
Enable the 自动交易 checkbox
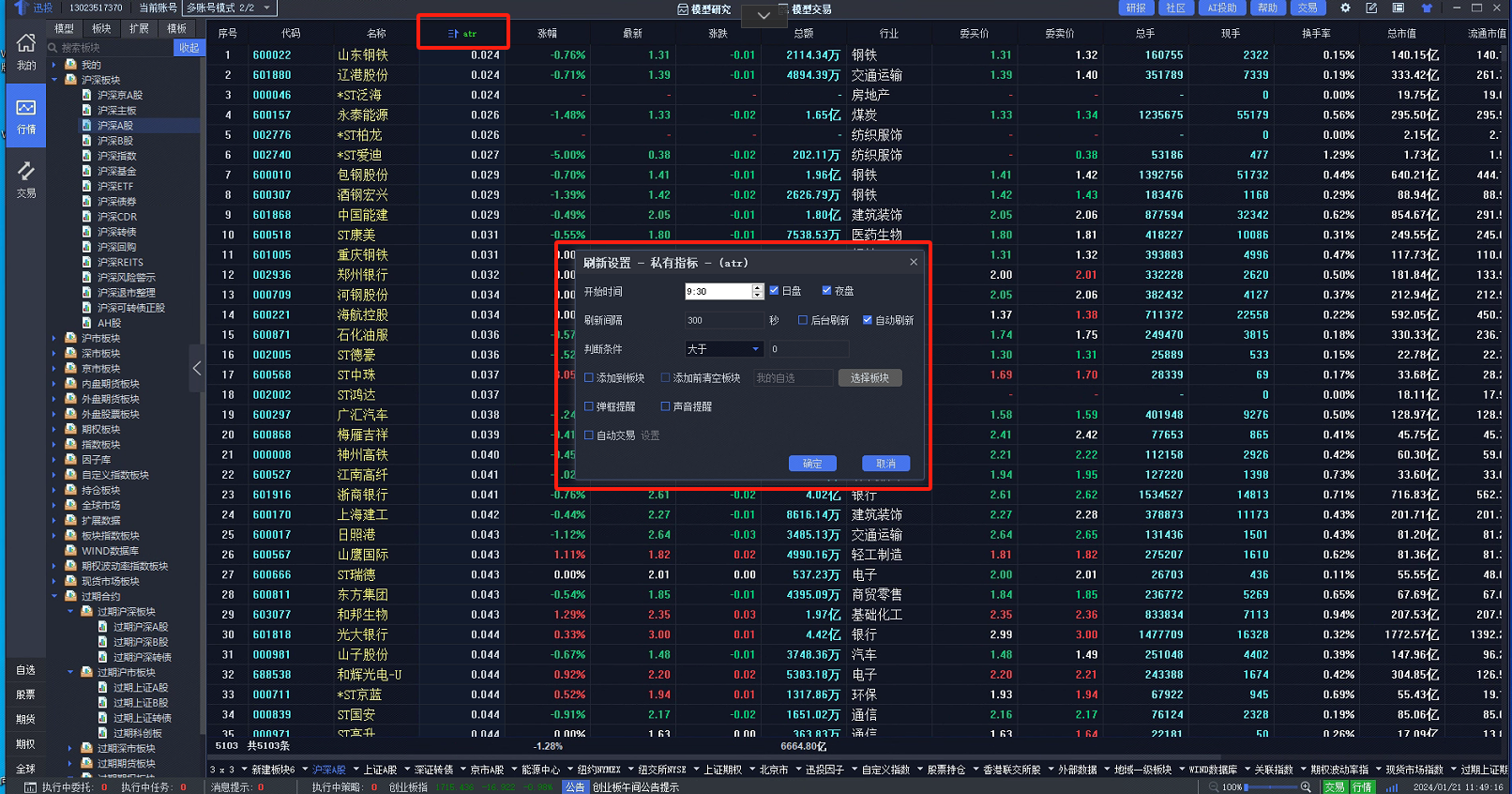[589, 435]
